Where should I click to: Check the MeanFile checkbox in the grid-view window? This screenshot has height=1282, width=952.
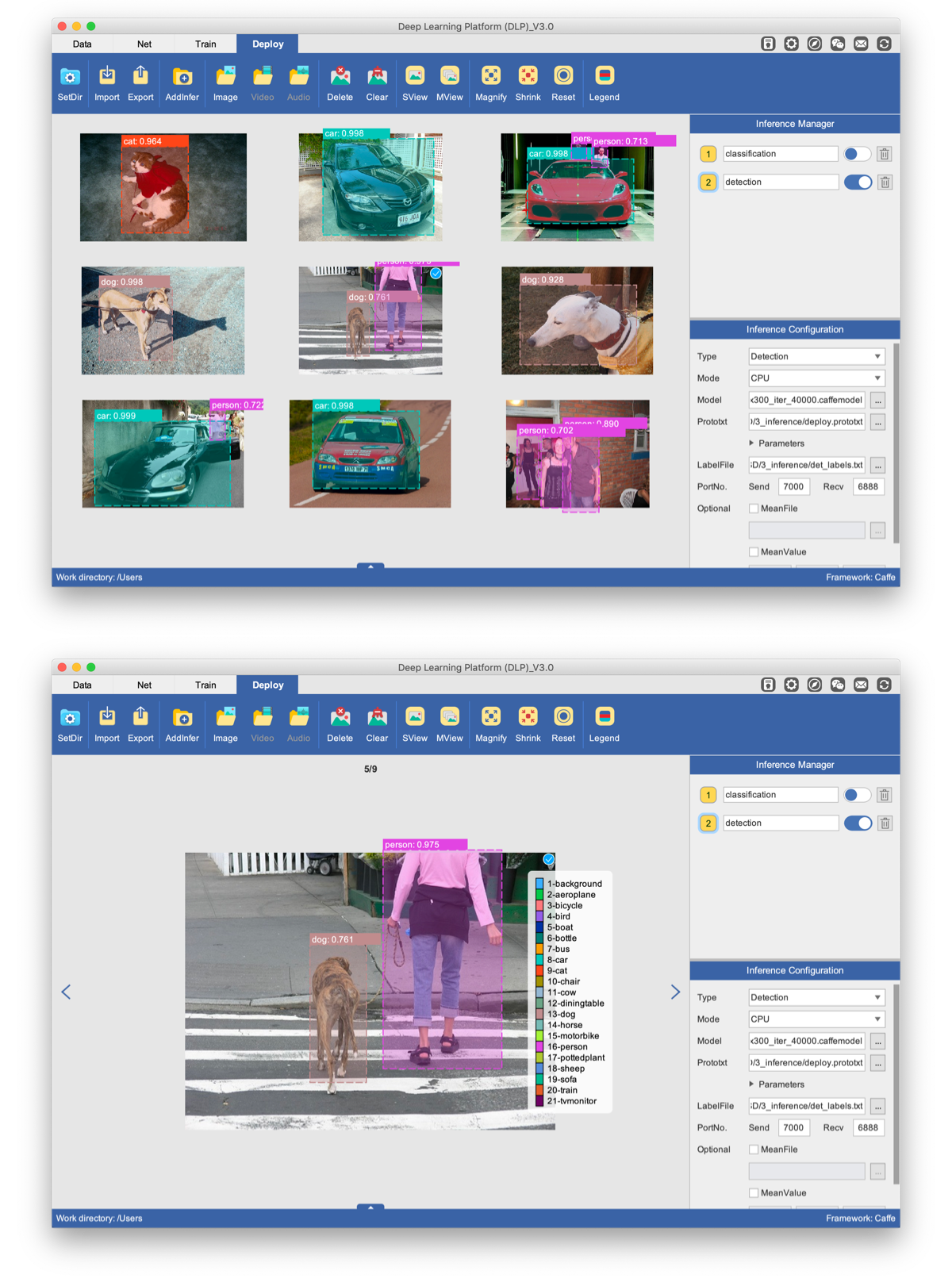click(x=754, y=509)
